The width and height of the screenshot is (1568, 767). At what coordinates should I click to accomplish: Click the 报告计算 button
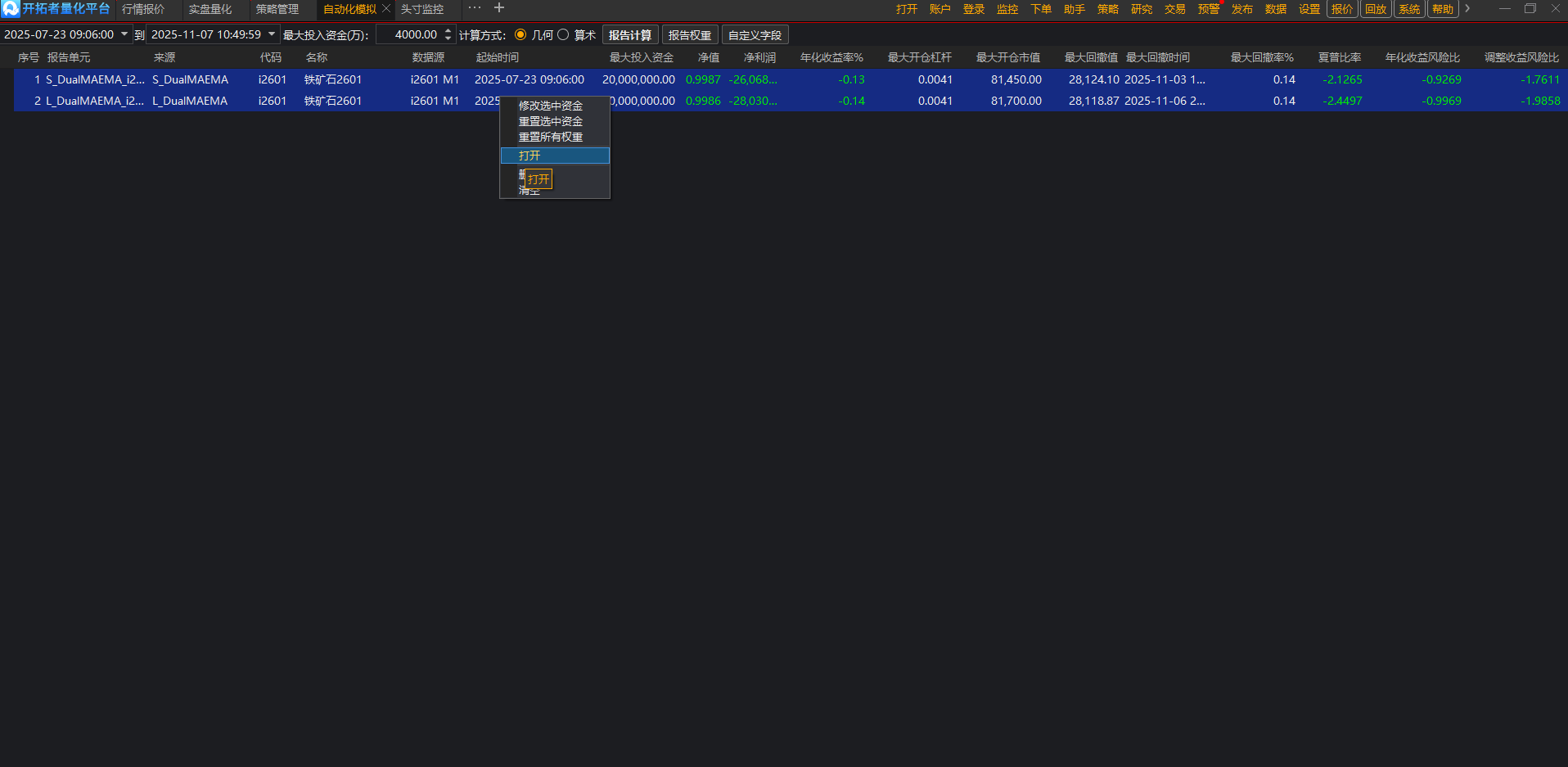tap(630, 35)
